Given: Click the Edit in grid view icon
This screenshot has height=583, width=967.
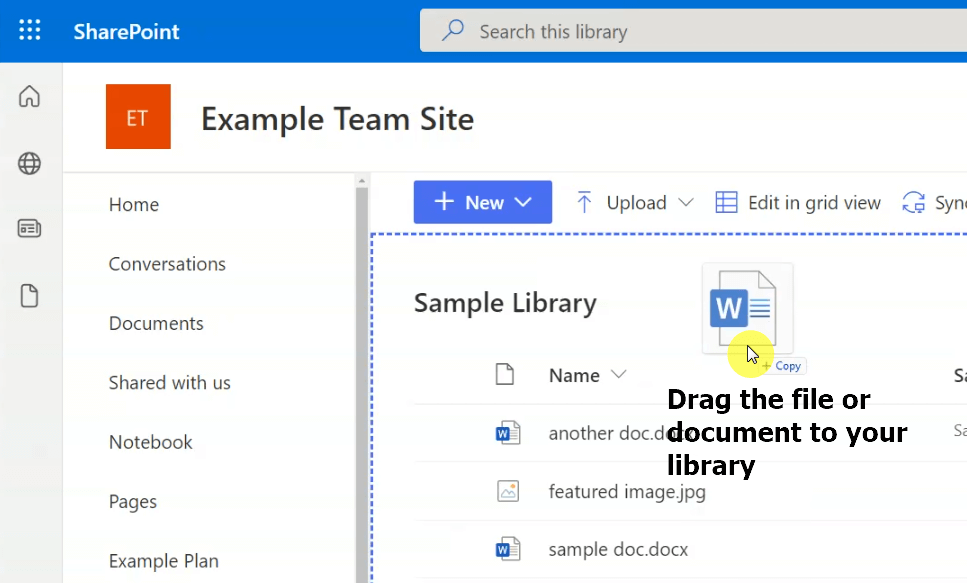Looking at the screenshot, I should [x=726, y=202].
